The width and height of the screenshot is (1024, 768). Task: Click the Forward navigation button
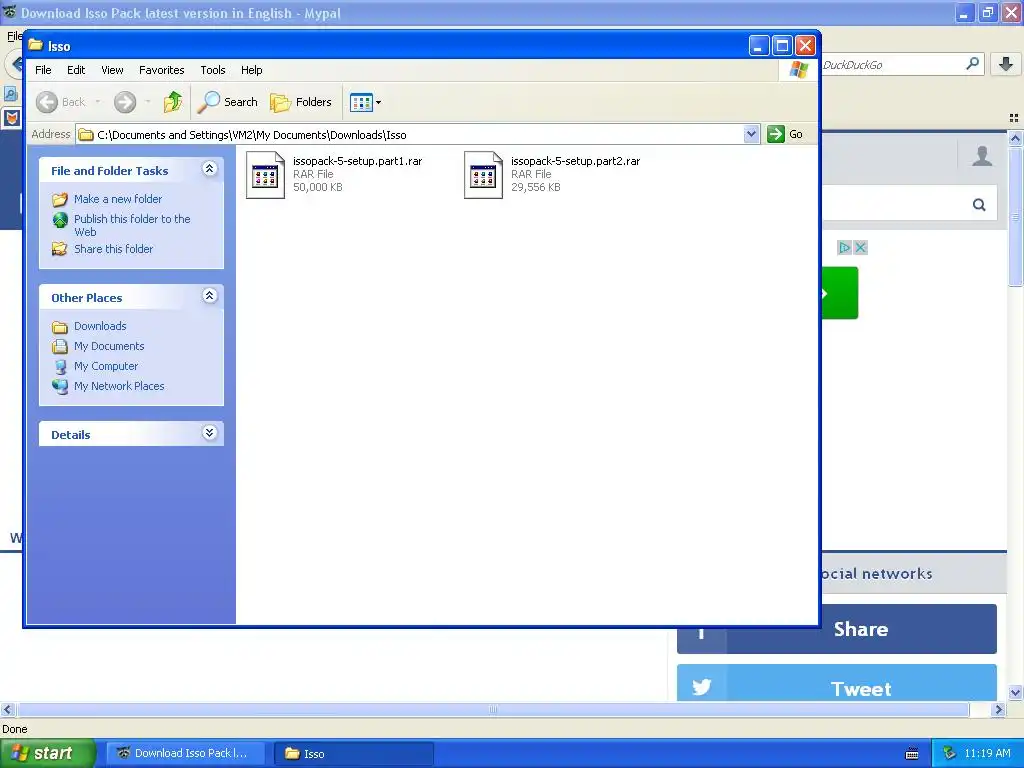click(125, 102)
